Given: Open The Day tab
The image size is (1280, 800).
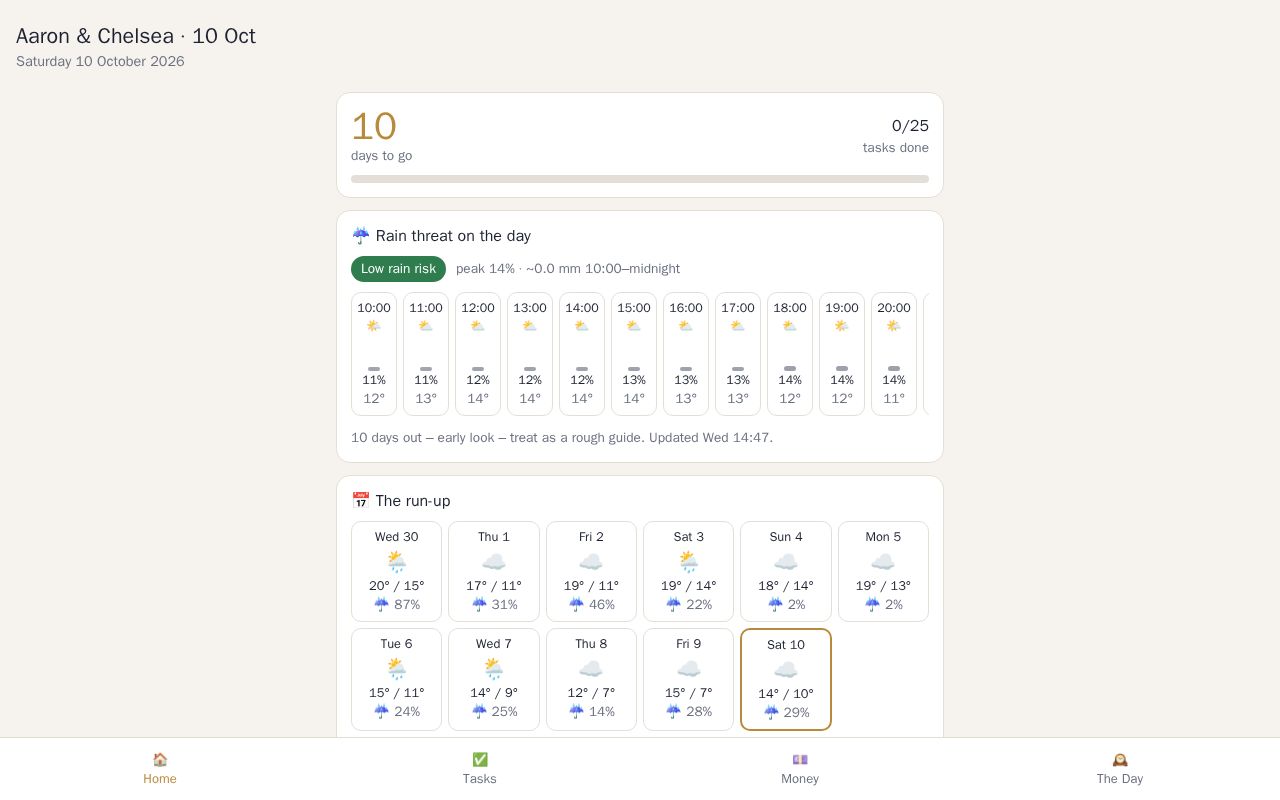Looking at the screenshot, I should 1120,769.
